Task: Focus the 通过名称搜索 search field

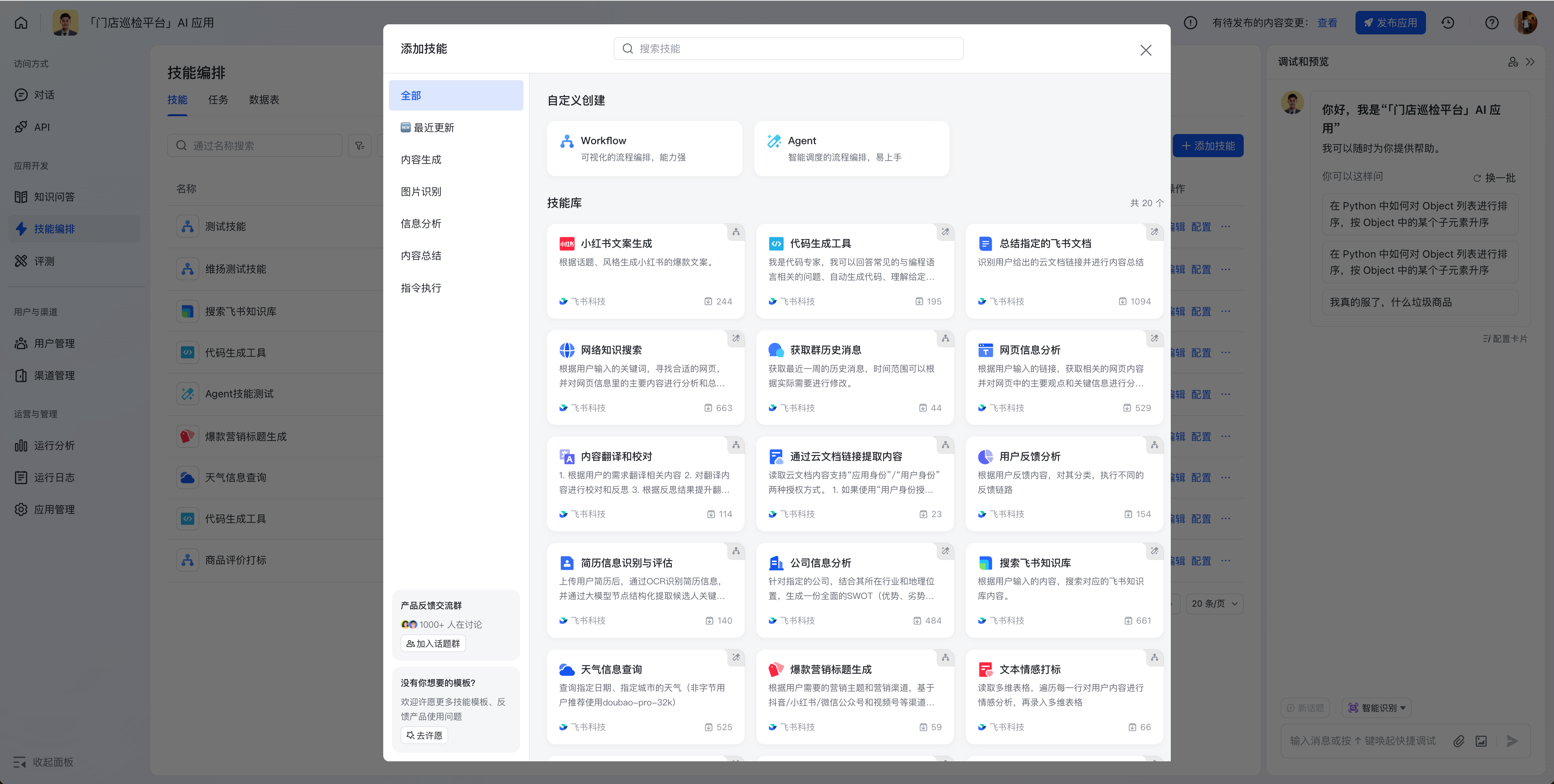Action: click(x=254, y=145)
